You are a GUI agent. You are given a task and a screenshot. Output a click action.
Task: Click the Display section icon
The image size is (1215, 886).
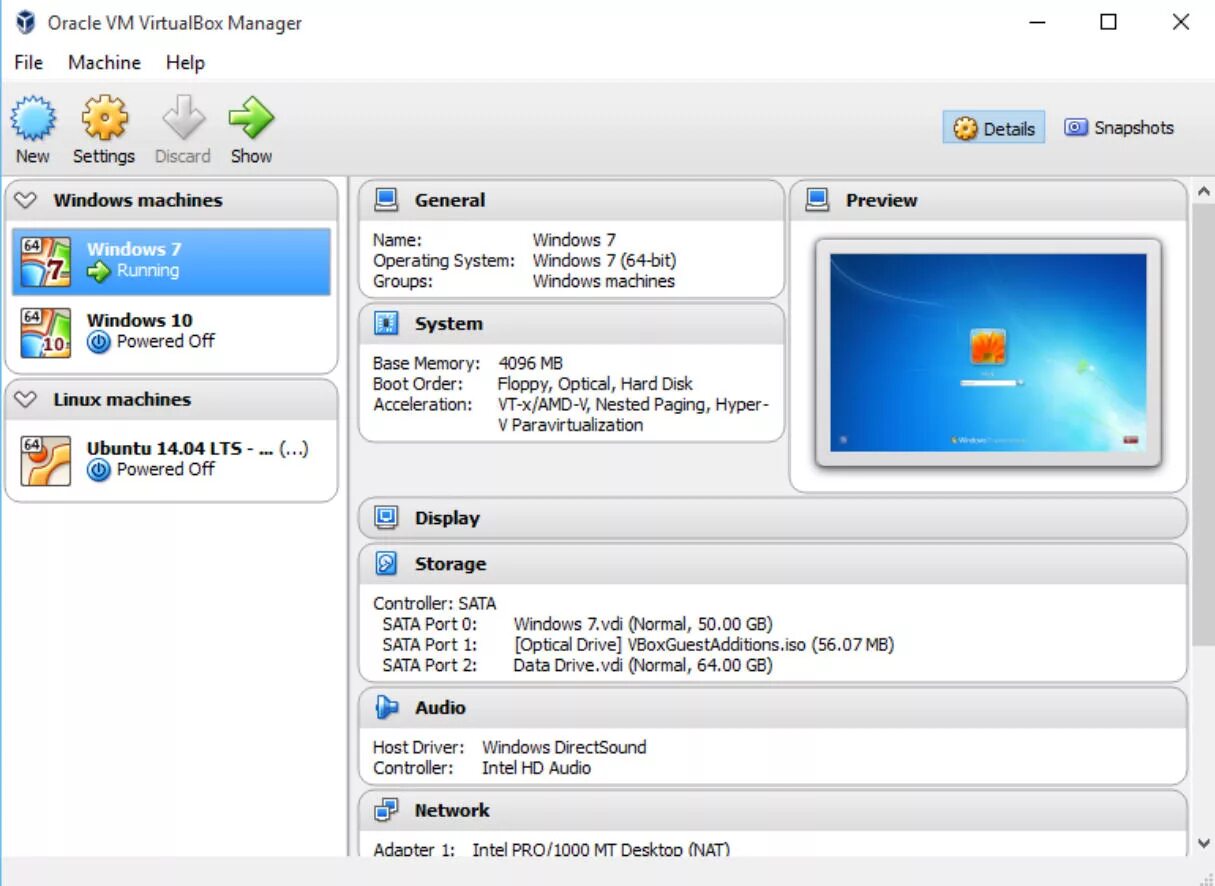point(386,518)
